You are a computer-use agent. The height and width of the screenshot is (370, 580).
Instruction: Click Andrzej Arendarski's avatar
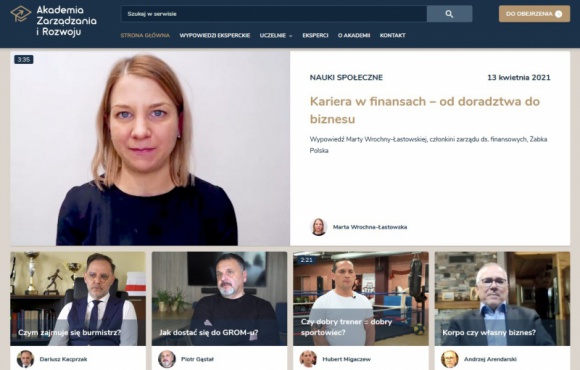(x=449, y=359)
